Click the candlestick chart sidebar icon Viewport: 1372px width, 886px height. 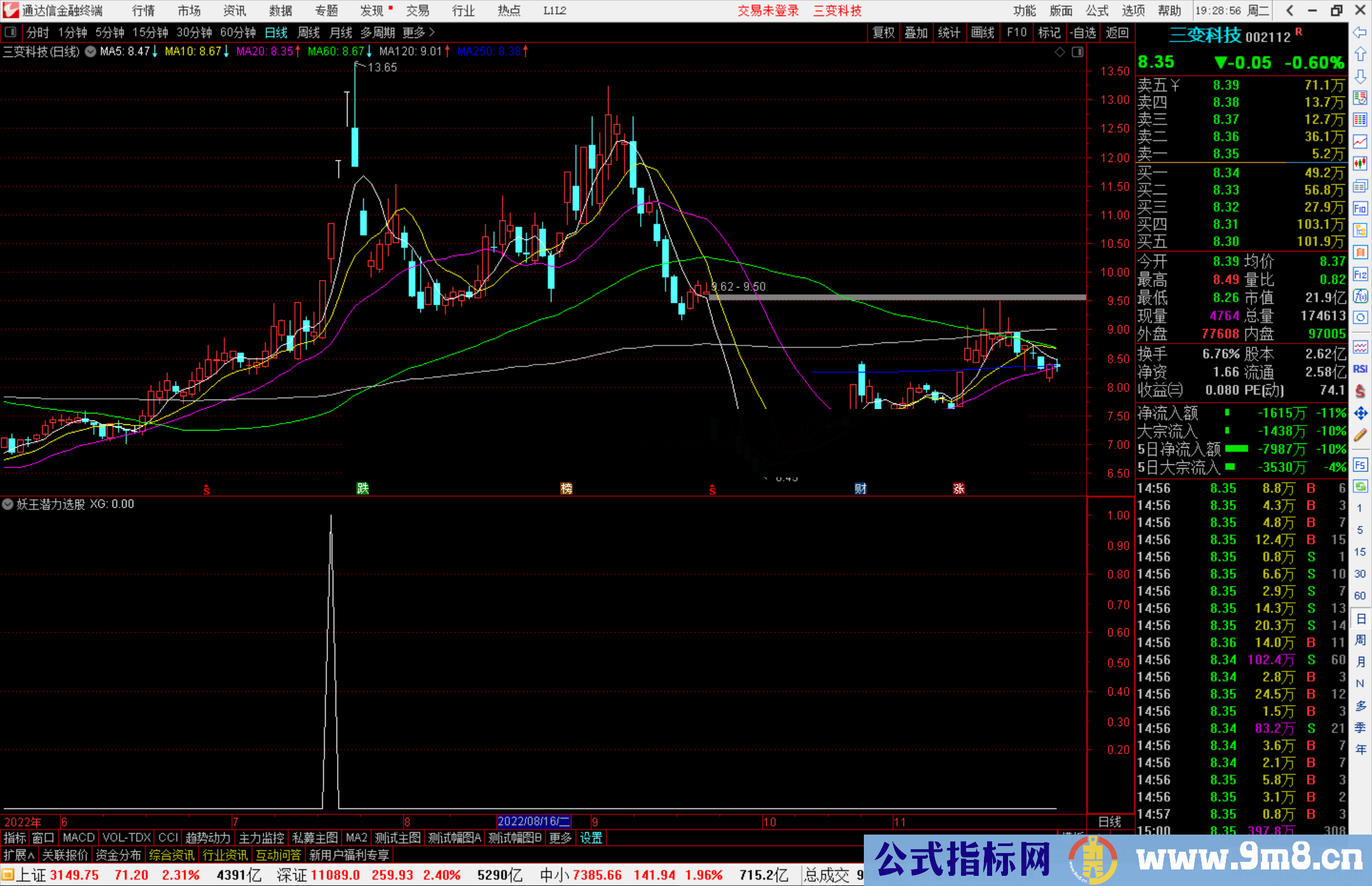click(1360, 164)
